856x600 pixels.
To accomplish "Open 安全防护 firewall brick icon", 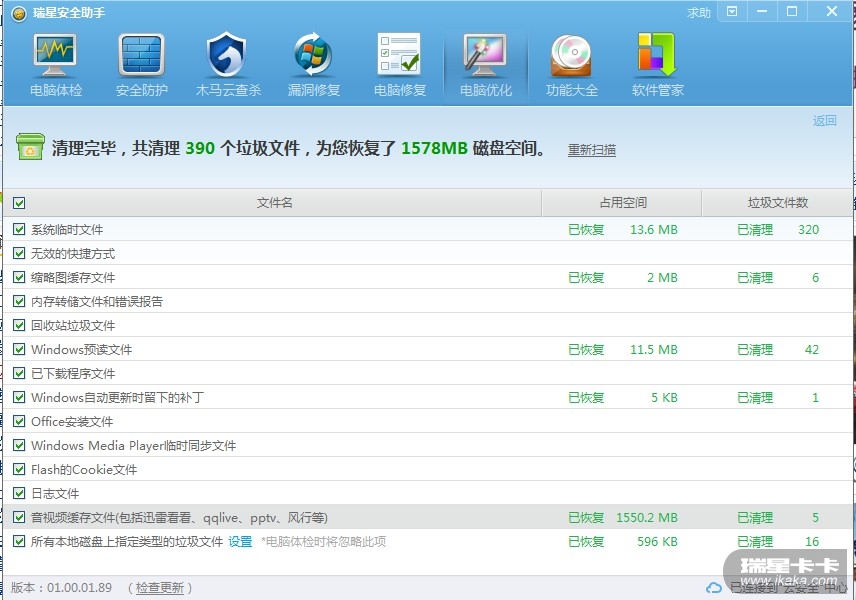I will (x=141, y=56).
